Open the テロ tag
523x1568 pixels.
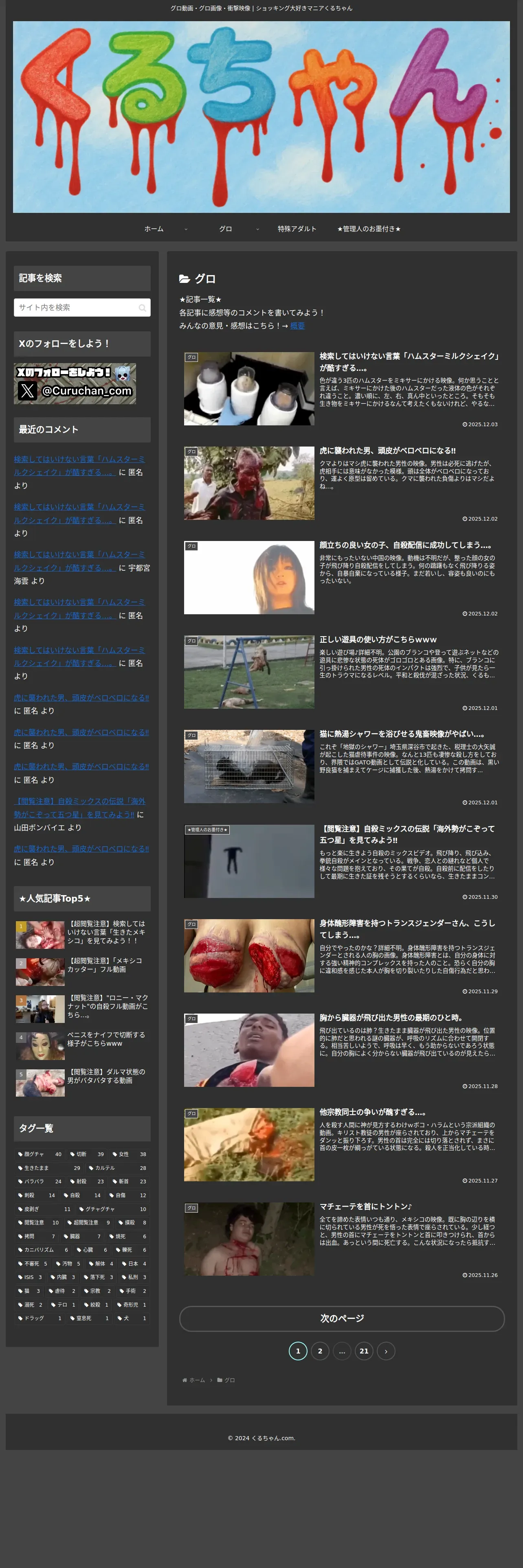(63, 1305)
